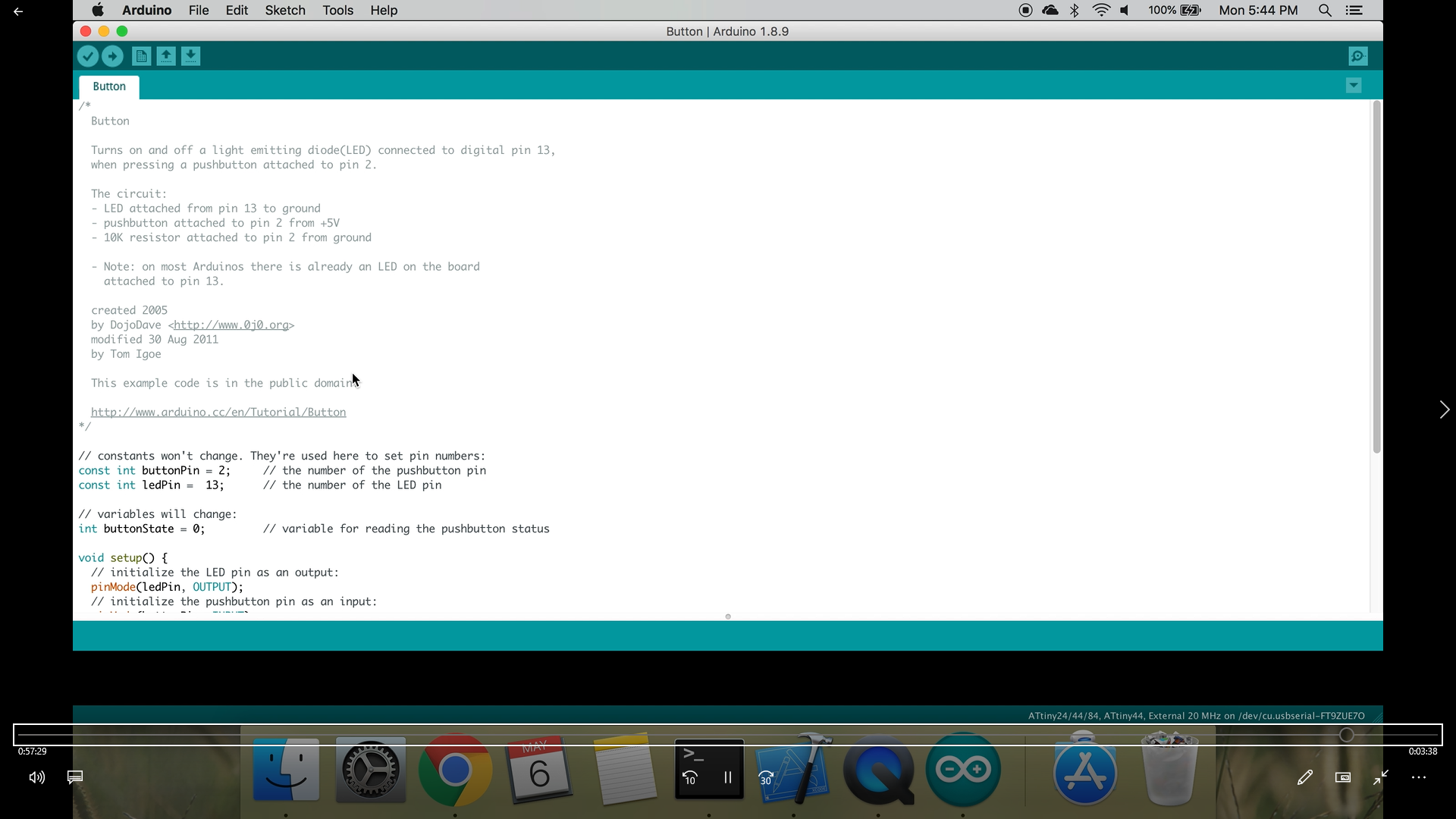
Task: Click the video progress seek bar thumb
Action: point(1347,735)
